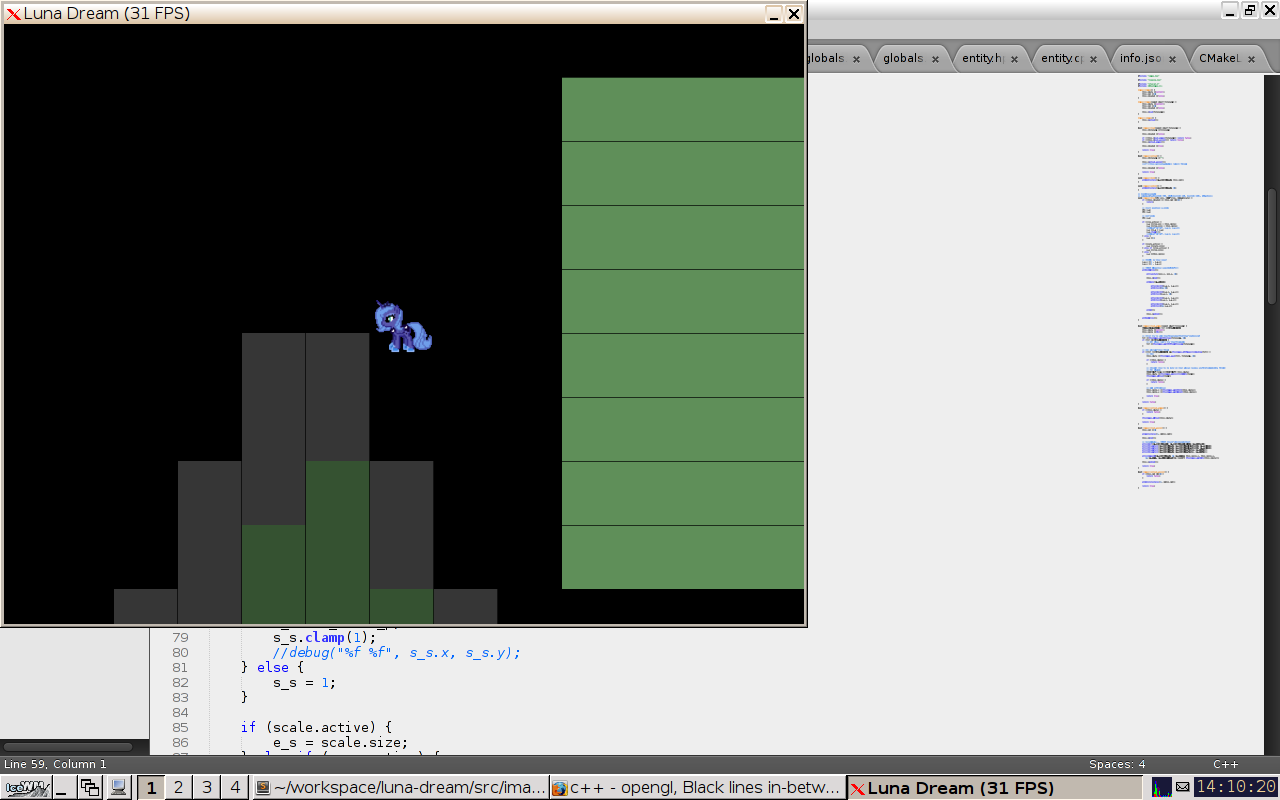Click 'e_s = scale.size;' on line 86
Viewport: 1280px width, 800px height.
(340, 742)
